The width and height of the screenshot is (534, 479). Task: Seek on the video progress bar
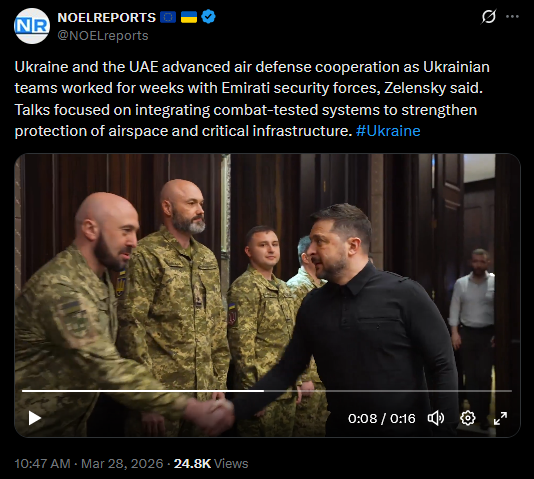tap(267, 391)
